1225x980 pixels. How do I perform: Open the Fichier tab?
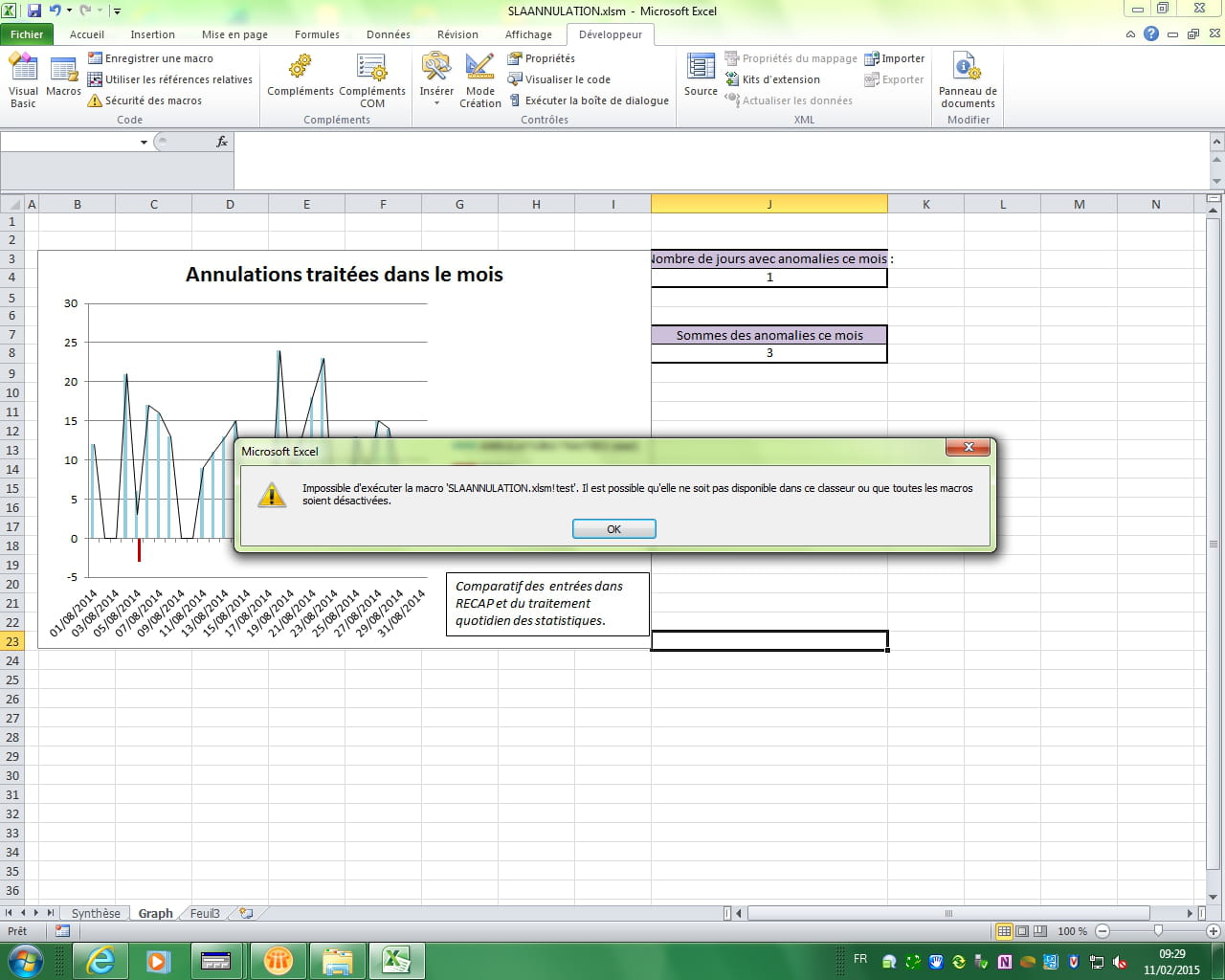pyautogui.click(x=27, y=34)
